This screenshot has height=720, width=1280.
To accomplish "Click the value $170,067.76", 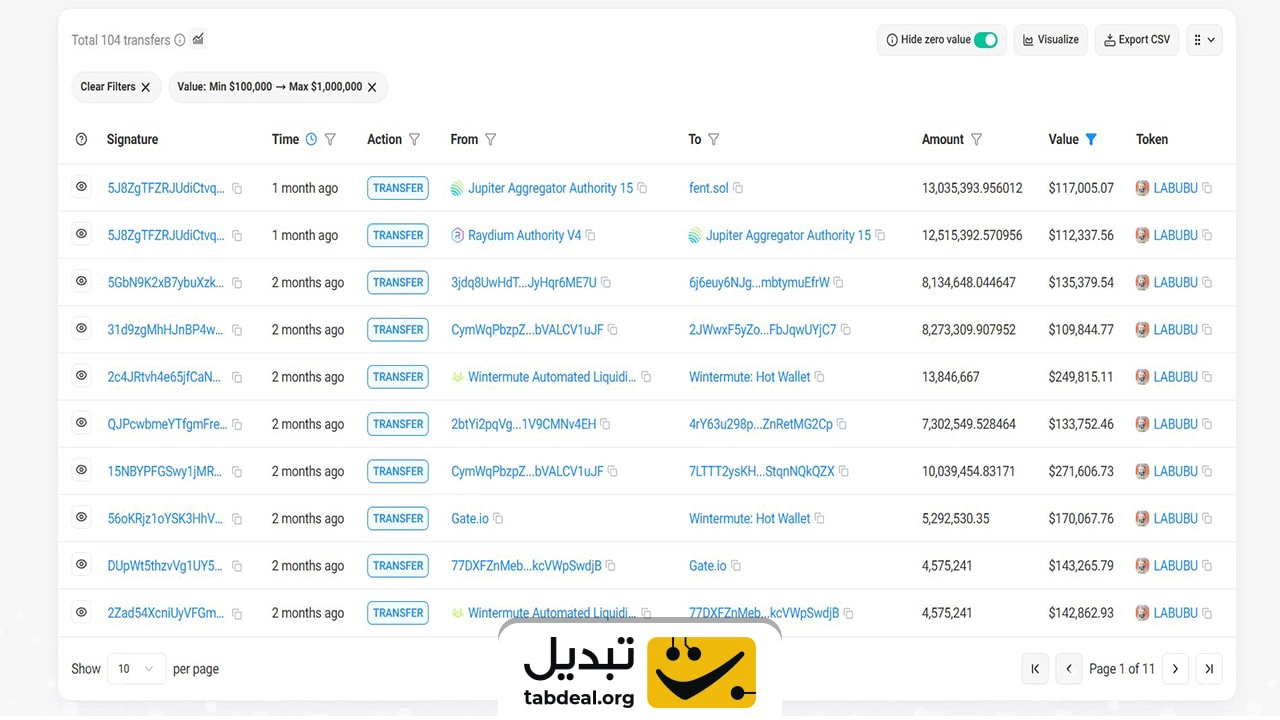I will pyautogui.click(x=1081, y=518).
